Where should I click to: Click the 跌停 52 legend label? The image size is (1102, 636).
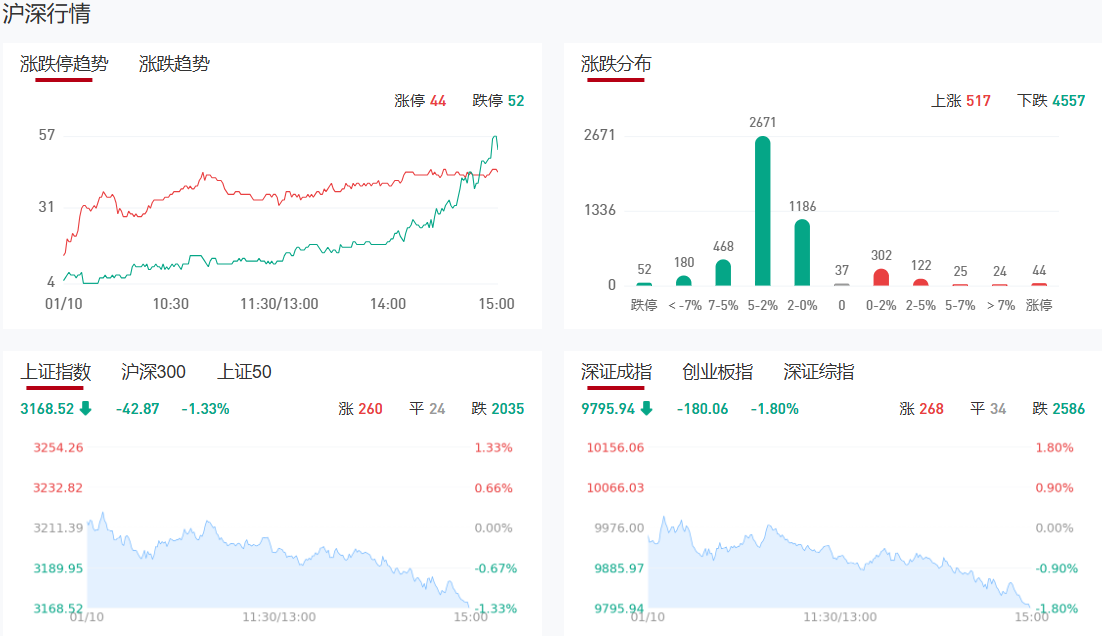(498, 100)
